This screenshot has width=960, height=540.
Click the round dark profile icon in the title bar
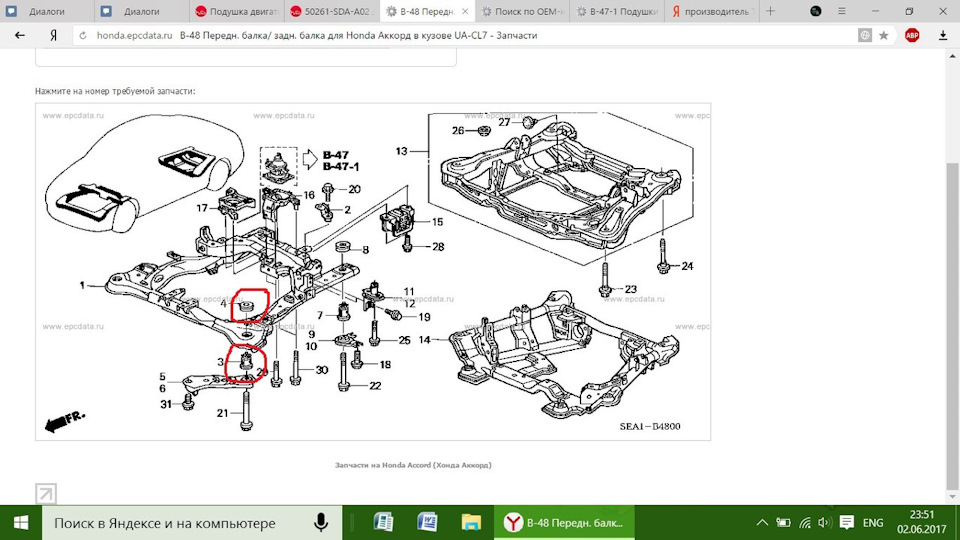[816, 11]
